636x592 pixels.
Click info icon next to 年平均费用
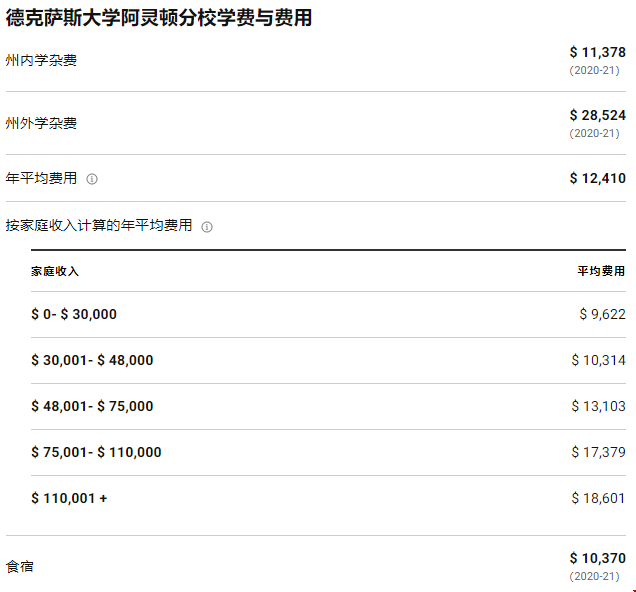tap(92, 179)
